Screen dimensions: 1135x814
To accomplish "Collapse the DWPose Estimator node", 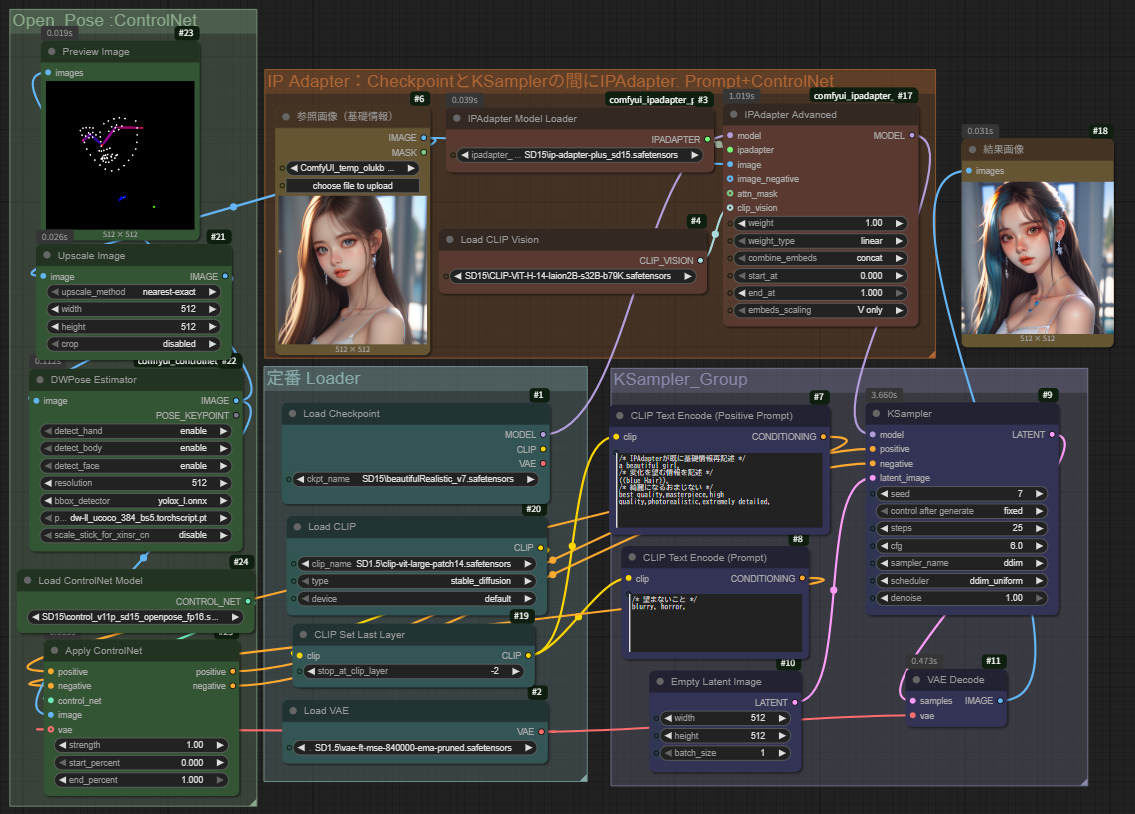I will [41, 380].
